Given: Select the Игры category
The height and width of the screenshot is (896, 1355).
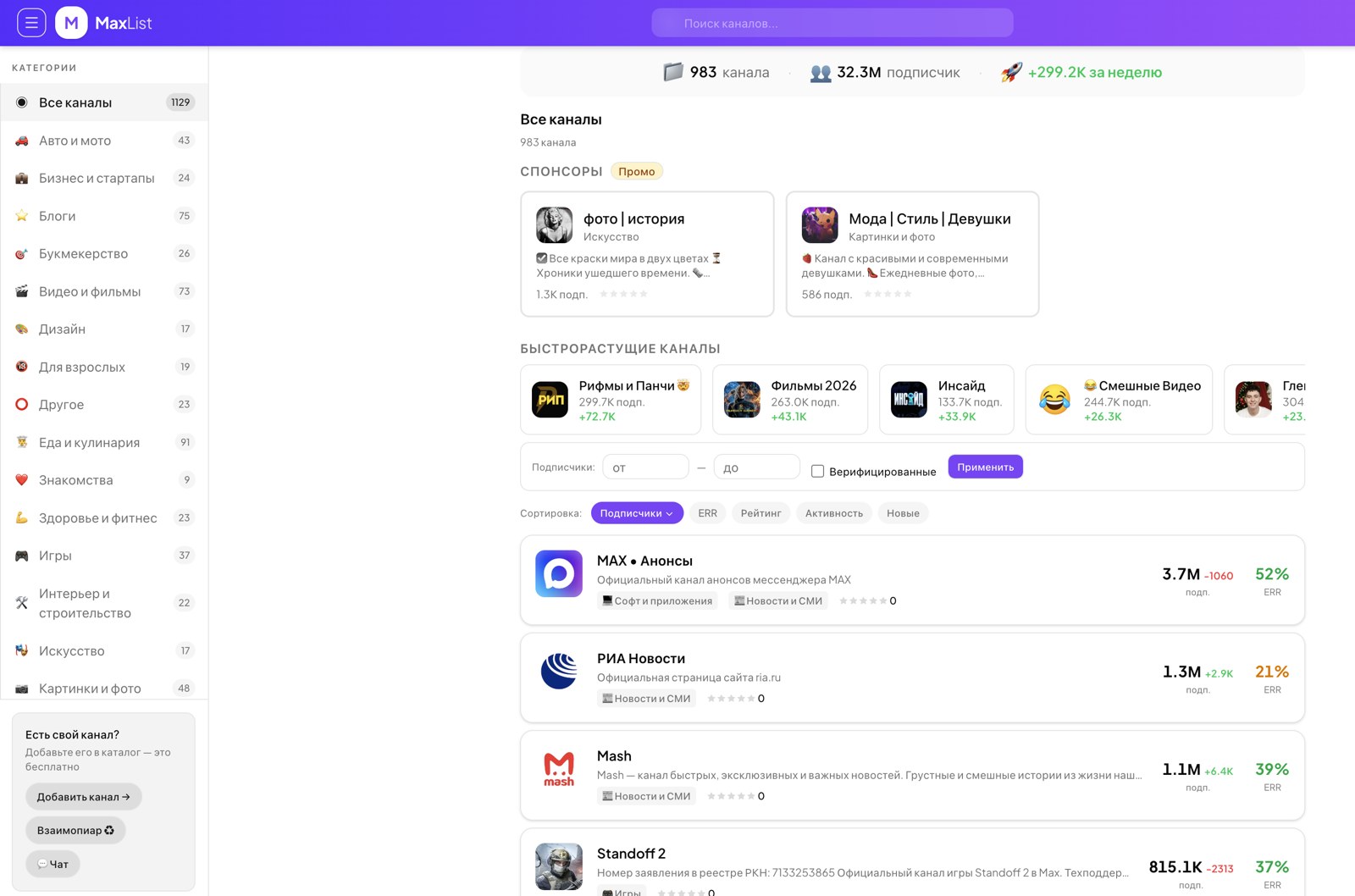Looking at the screenshot, I should [104, 556].
